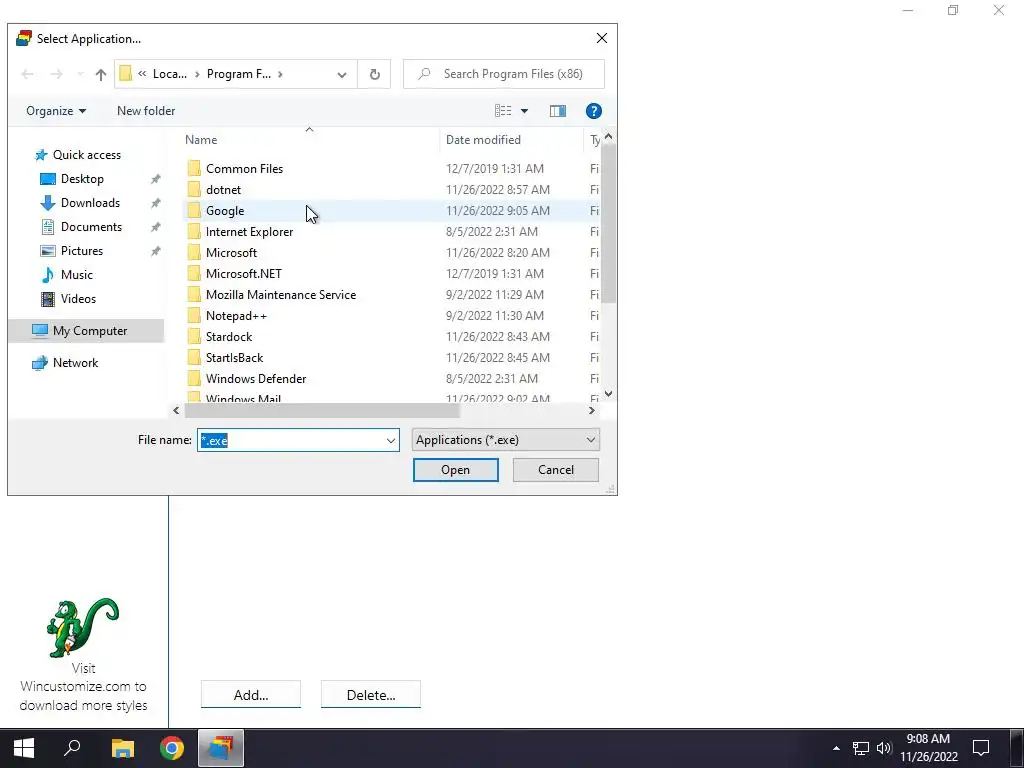Select Network in the navigation pane
Viewport: 1024px width, 768px height.
tap(75, 362)
